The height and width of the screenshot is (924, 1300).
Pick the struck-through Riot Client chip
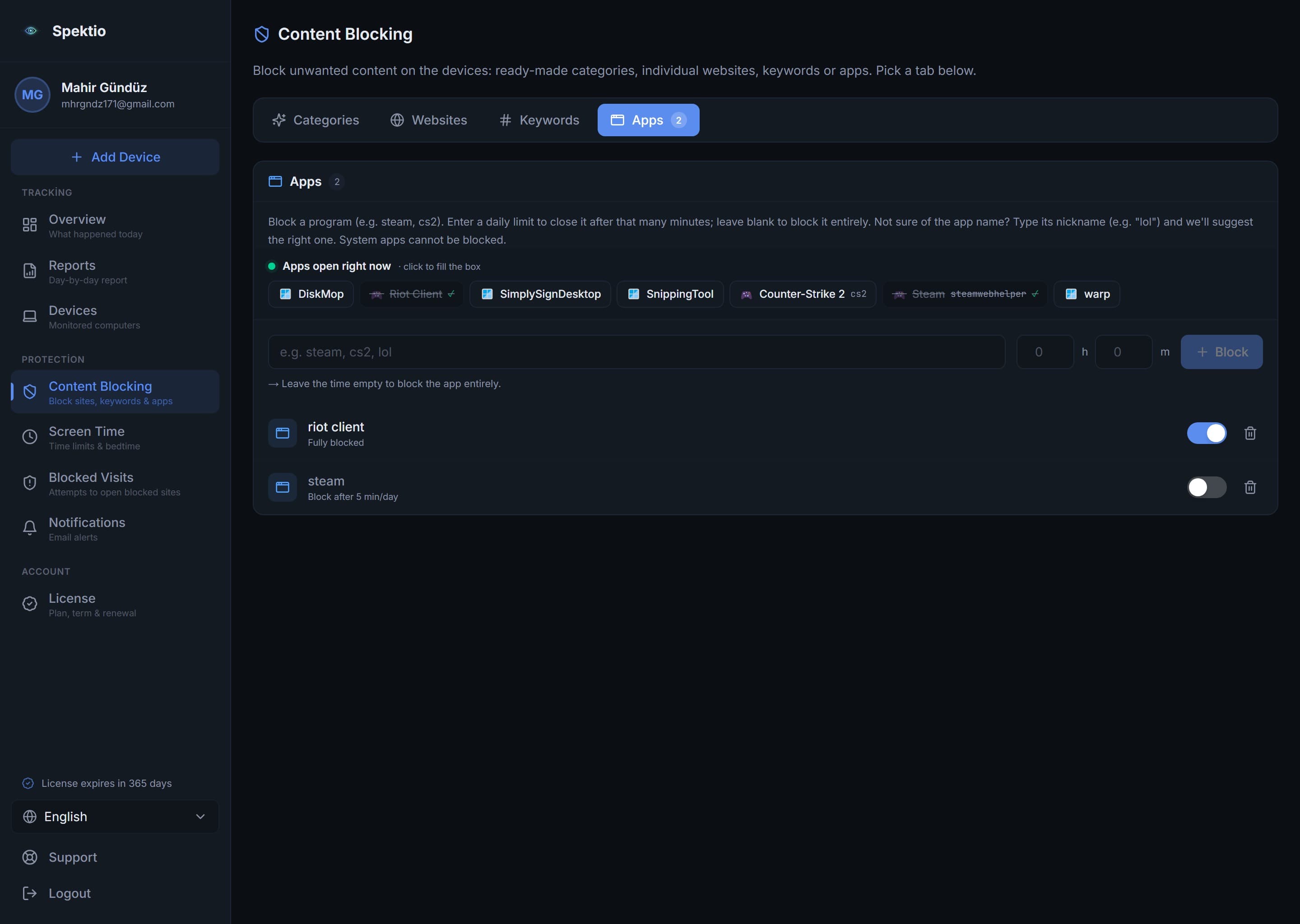tap(412, 294)
